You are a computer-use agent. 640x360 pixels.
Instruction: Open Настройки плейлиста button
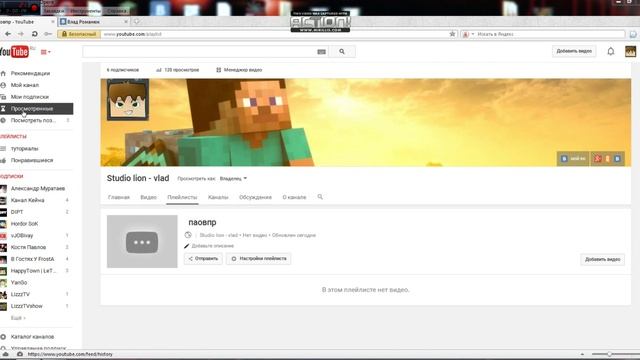click(259, 259)
